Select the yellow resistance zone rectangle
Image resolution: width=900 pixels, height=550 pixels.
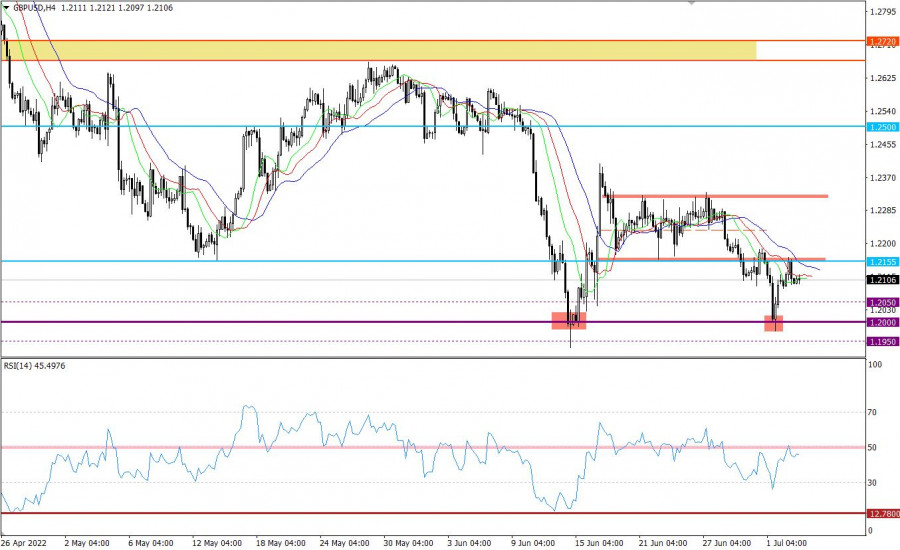[378, 51]
